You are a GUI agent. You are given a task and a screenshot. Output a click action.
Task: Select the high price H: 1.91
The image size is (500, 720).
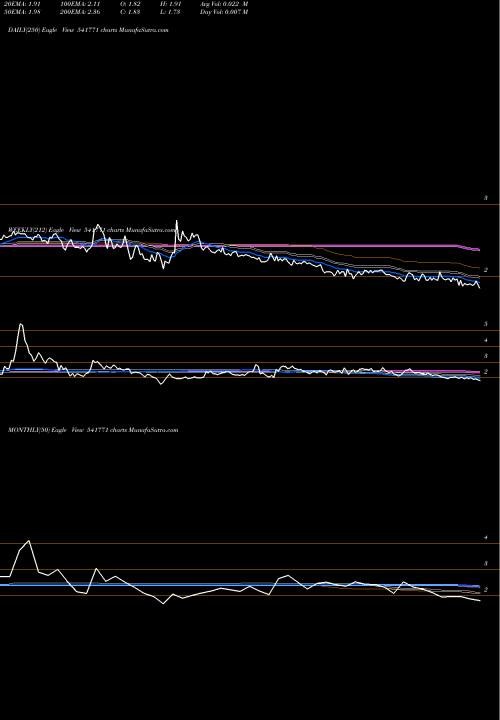tap(170, 3)
